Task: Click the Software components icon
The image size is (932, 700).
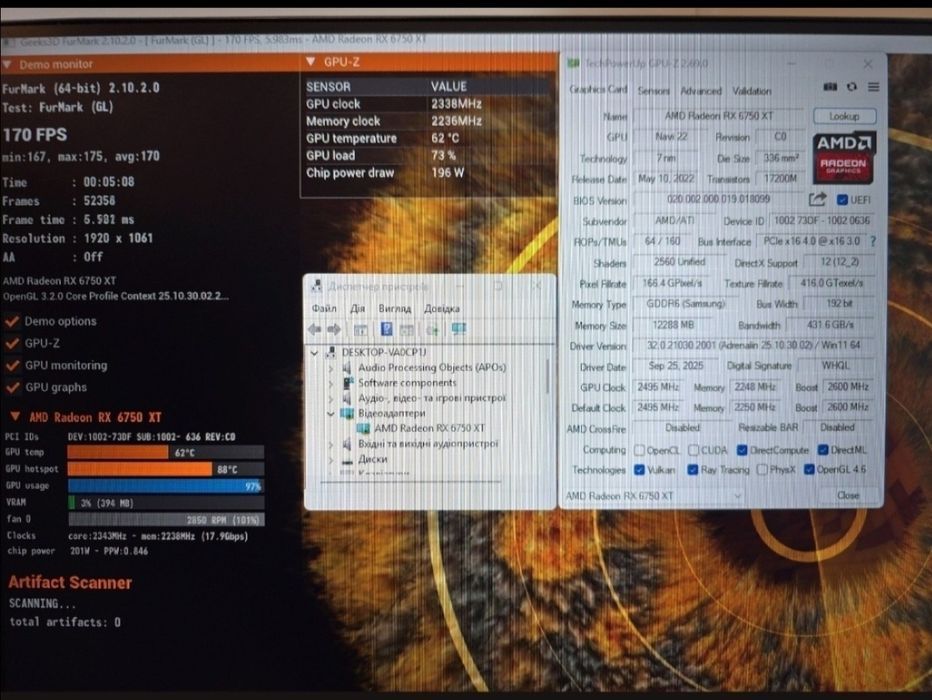Action: click(348, 383)
